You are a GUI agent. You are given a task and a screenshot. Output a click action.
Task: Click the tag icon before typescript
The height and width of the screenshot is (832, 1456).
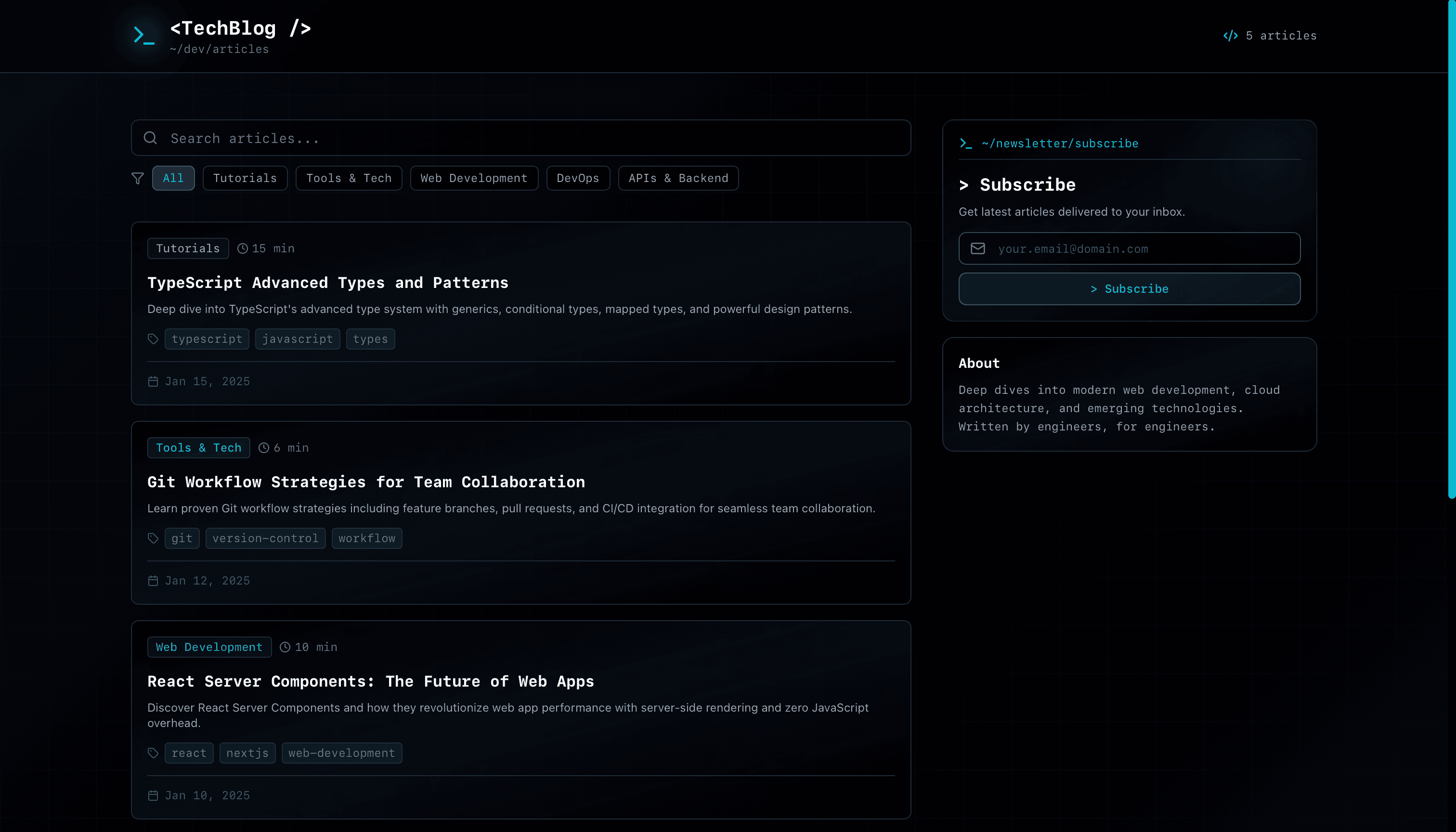(153, 339)
